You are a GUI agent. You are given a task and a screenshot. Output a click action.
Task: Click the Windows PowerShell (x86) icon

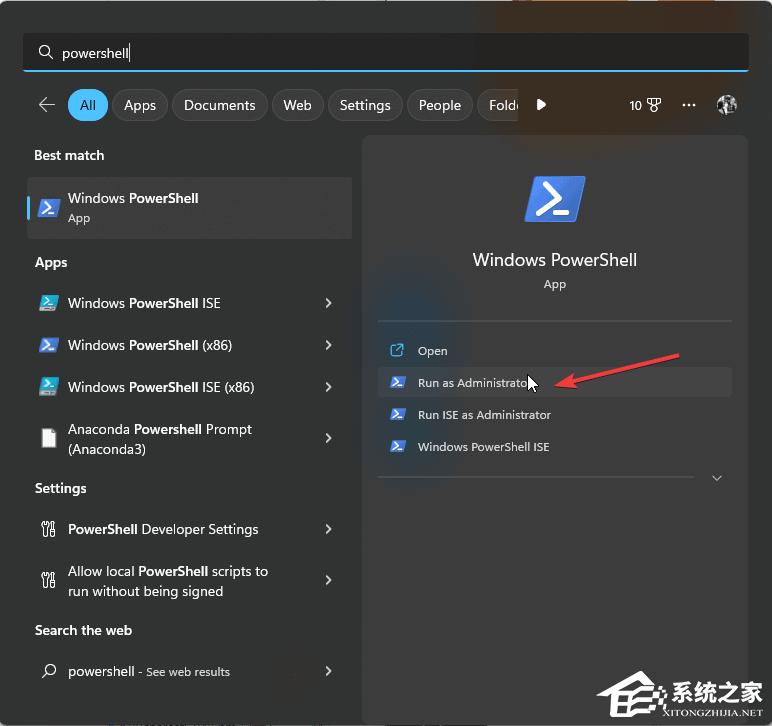[49, 345]
